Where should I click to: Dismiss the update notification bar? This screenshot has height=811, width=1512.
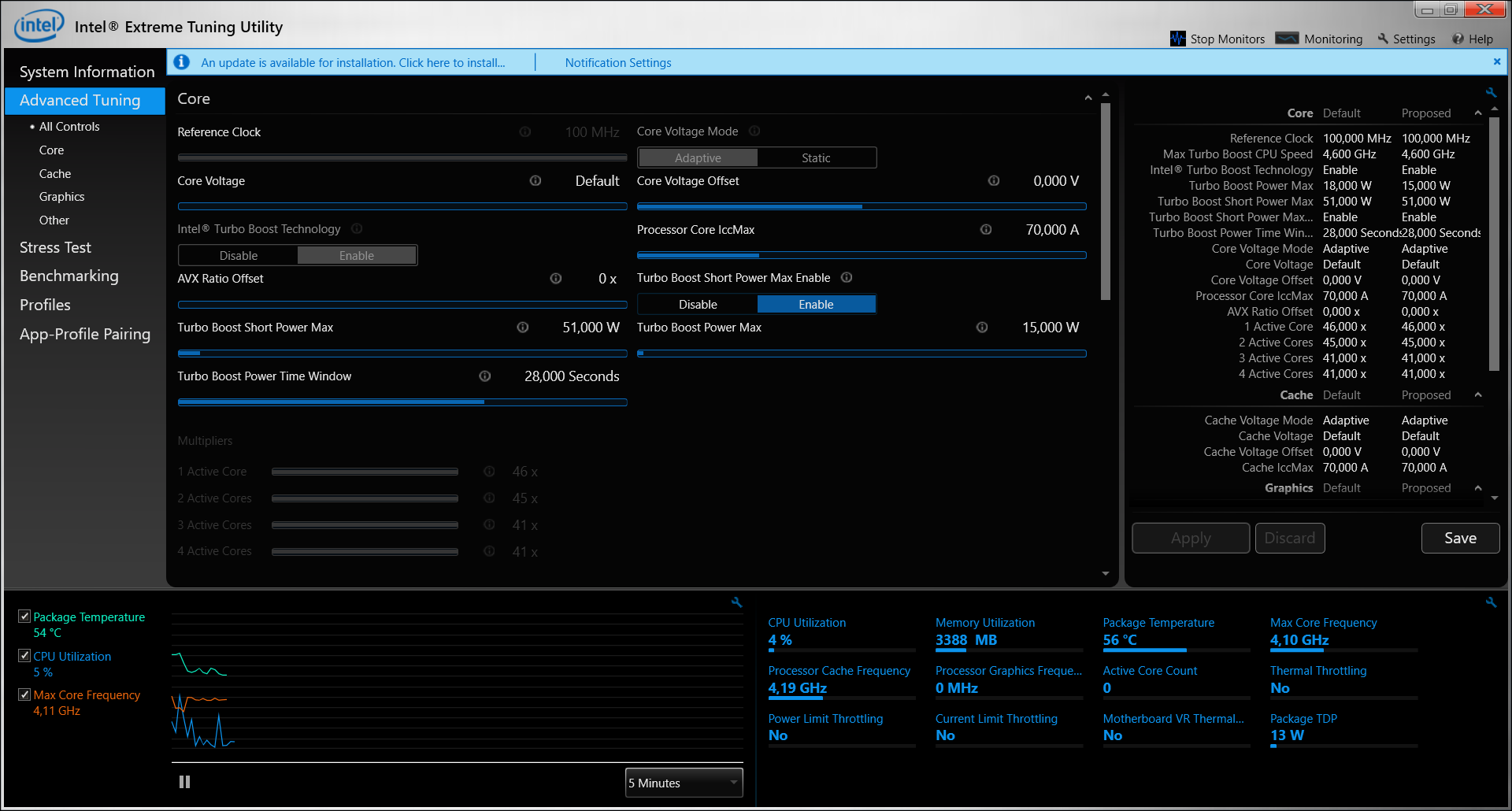tap(1497, 61)
